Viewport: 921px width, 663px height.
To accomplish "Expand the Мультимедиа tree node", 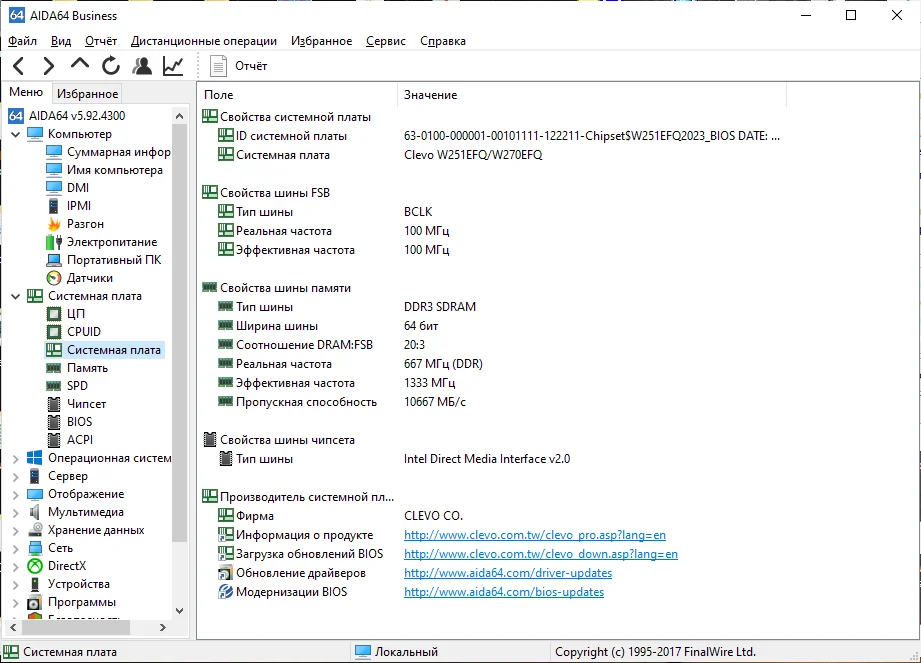I will [16, 513].
